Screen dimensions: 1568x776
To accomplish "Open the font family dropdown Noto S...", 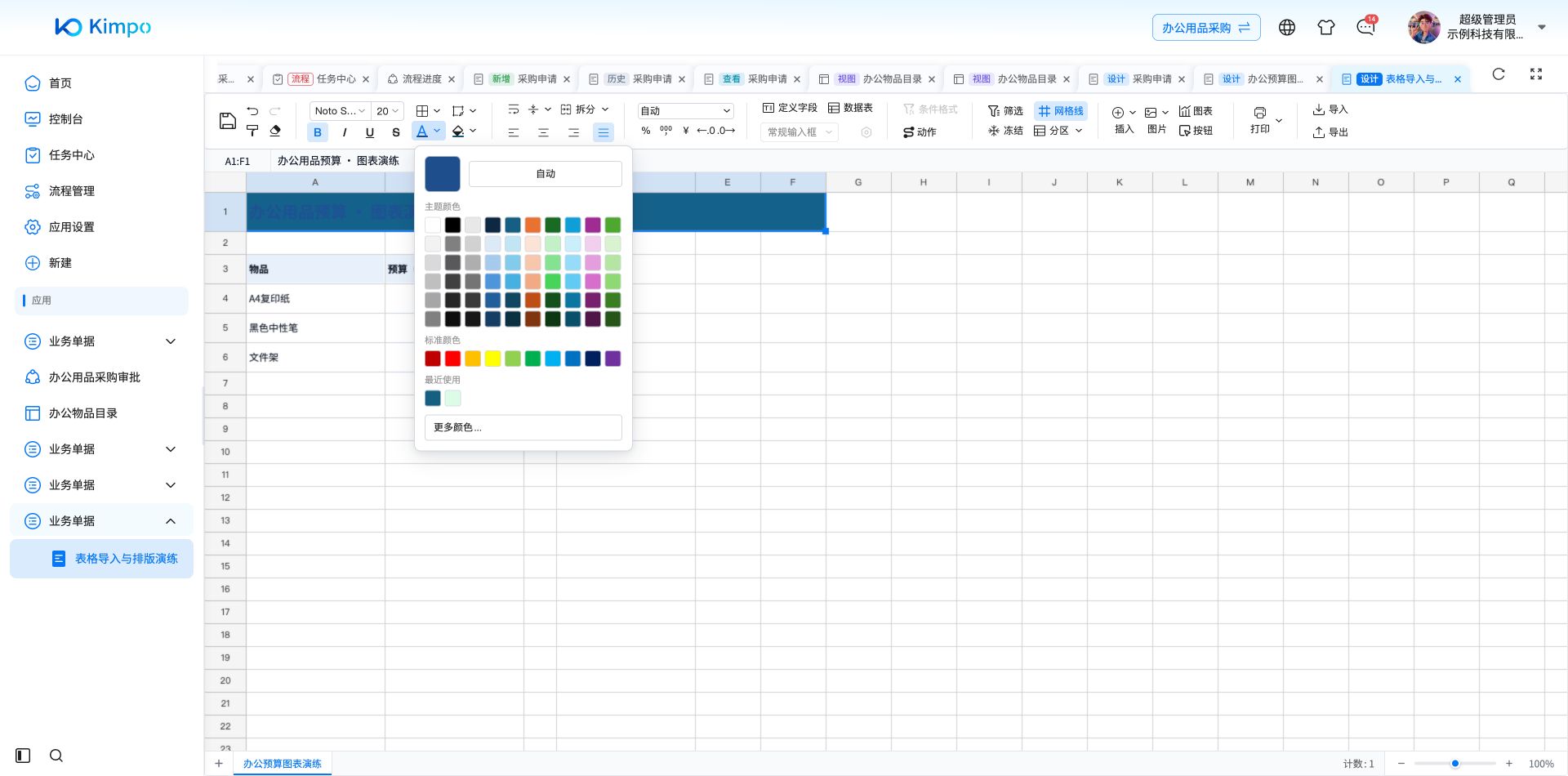I will pos(339,111).
